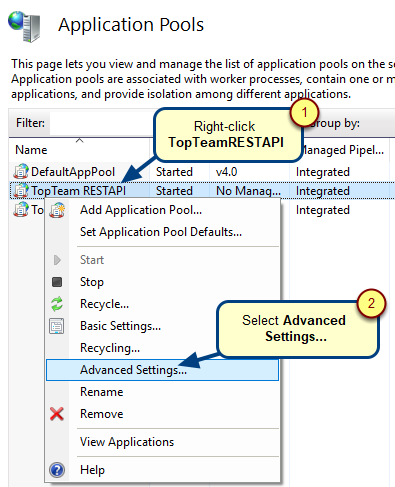The image size is (395, 487).
Task: Select the DefaultAppPool row name
Action: click(x=73, y=172)
